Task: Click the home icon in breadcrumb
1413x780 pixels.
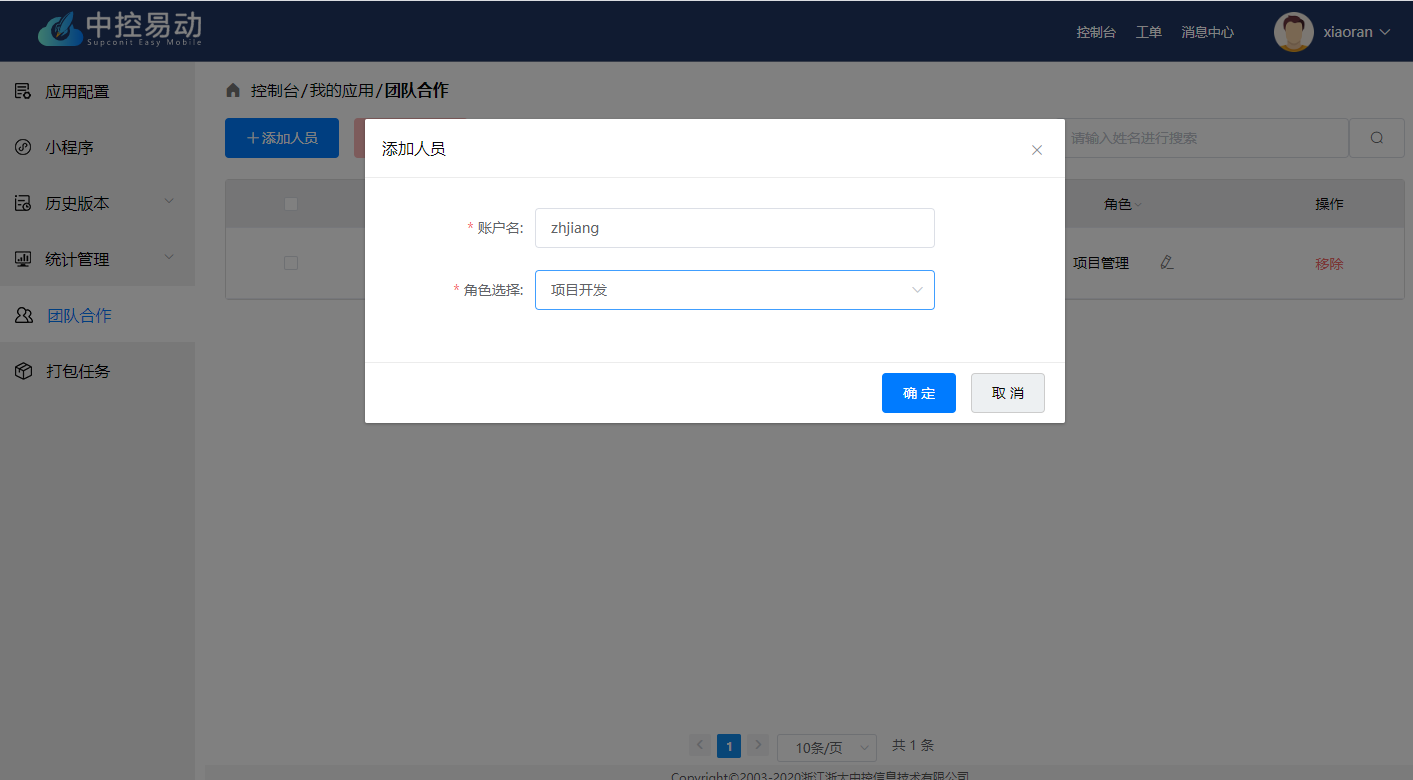Action: point(233,91)
